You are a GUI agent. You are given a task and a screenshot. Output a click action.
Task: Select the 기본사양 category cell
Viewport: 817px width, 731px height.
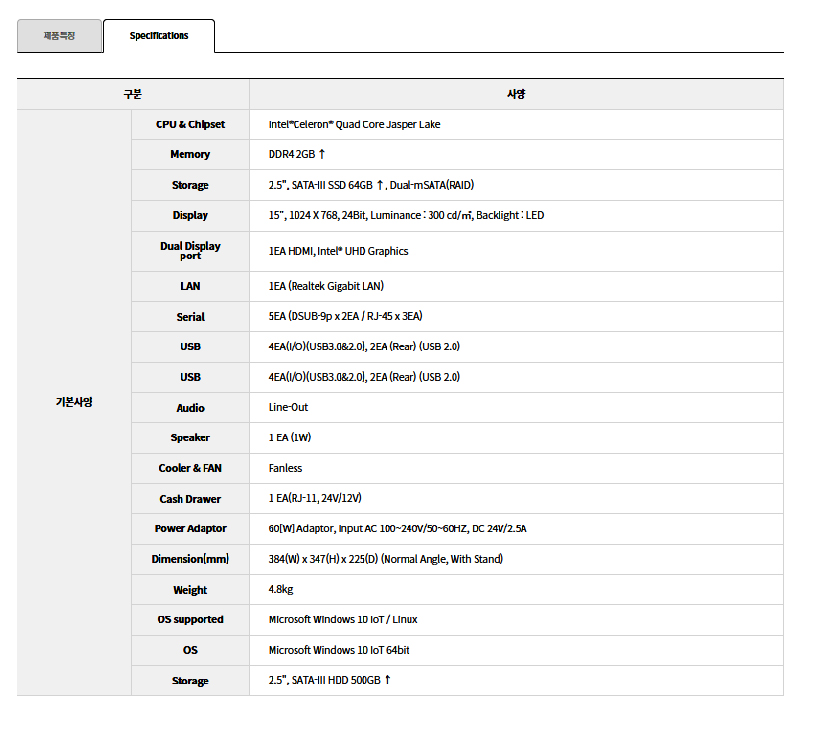coord(74,402)
